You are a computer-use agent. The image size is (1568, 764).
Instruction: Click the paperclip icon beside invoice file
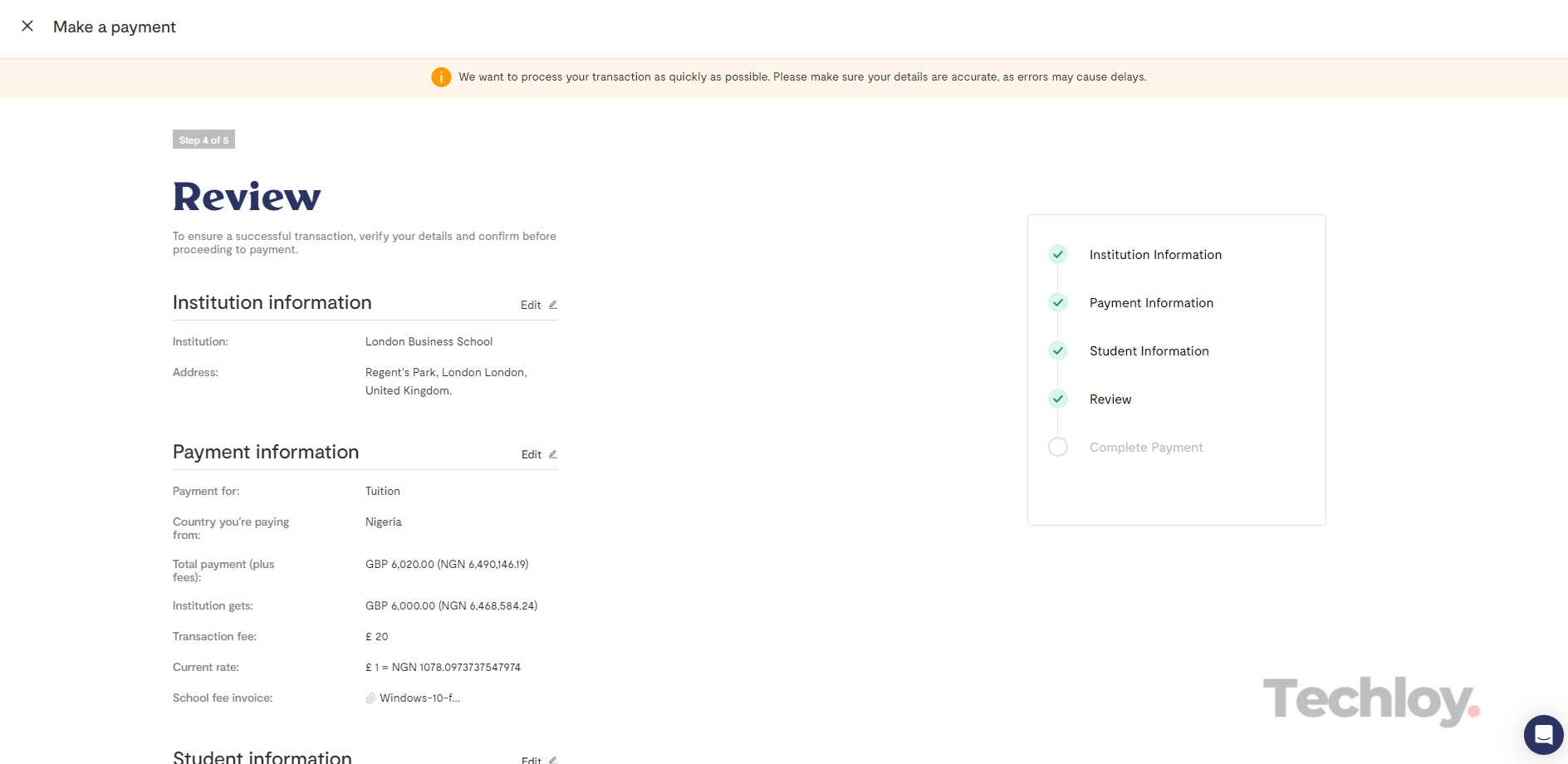click(x=370, y=698)
